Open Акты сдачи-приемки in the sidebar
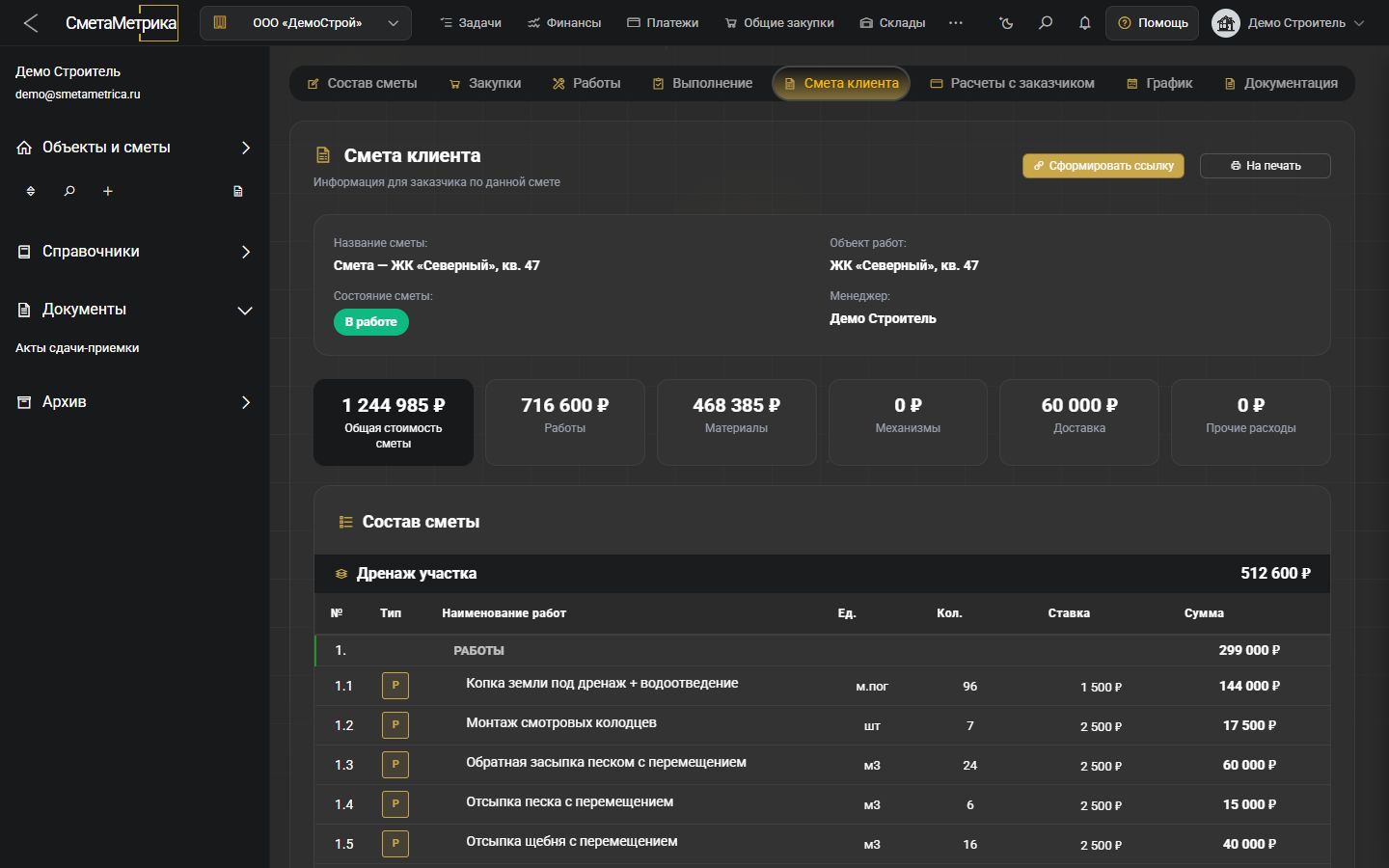 [77, 348]
